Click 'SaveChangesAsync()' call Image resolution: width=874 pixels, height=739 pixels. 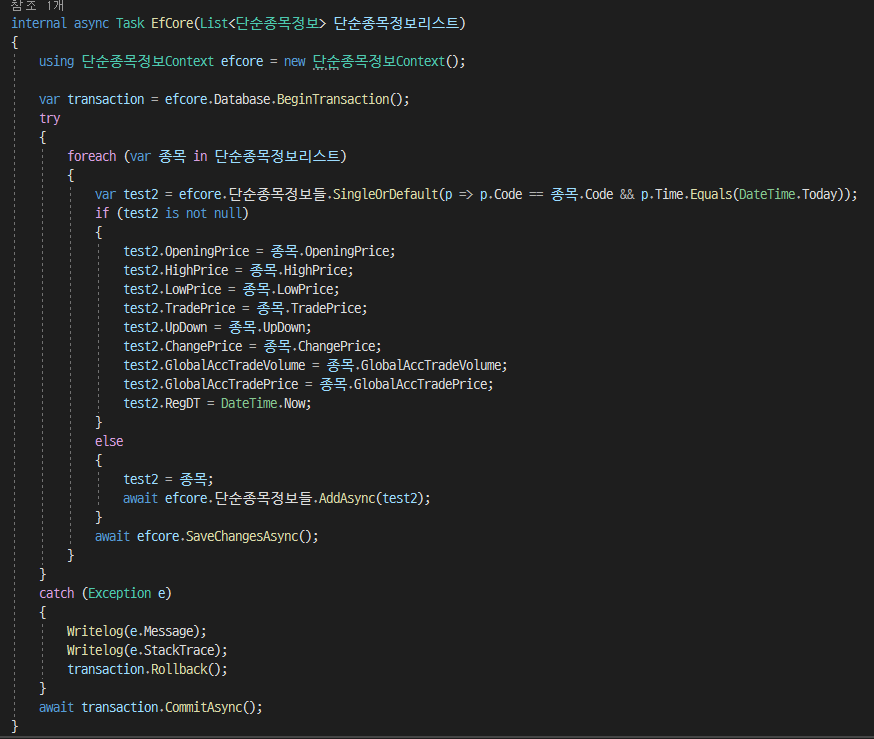pos(250,536)
